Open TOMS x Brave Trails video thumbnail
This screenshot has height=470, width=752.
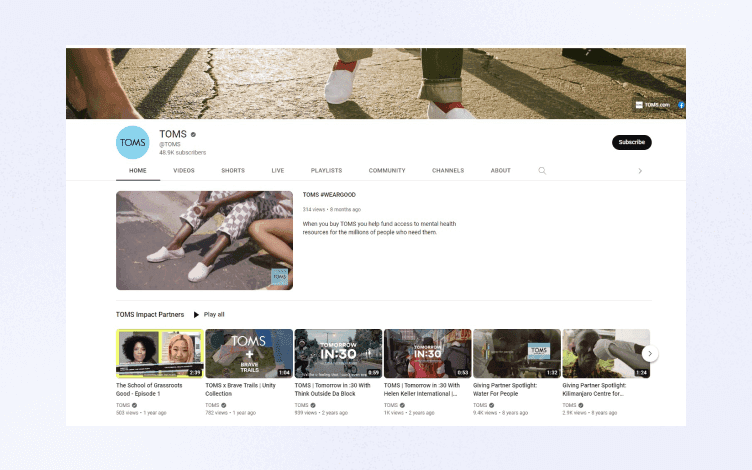249,353
